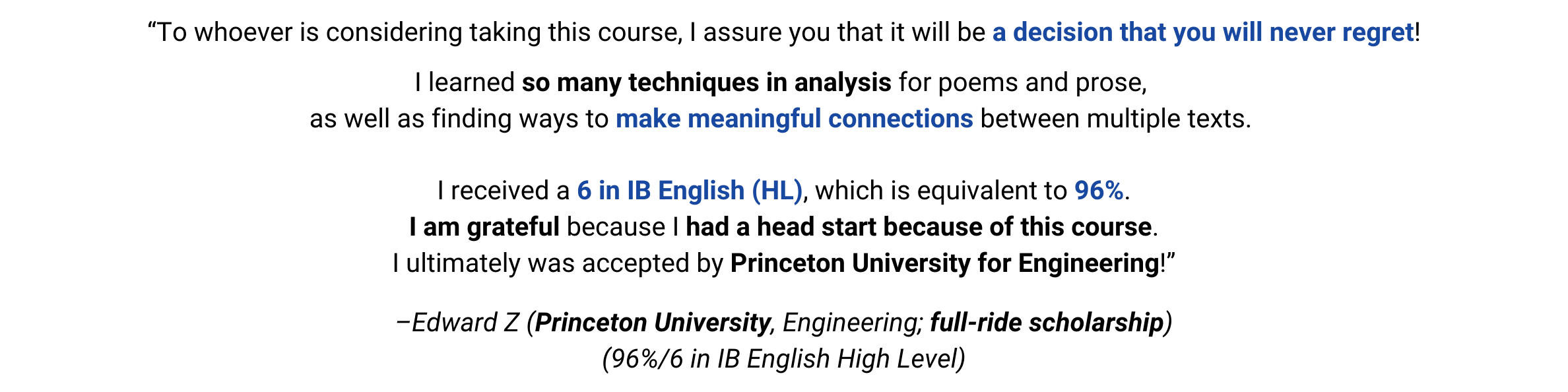Click the bold "I am grateful" text
The image size is (1568, 392).
click(x=484, y=227)
